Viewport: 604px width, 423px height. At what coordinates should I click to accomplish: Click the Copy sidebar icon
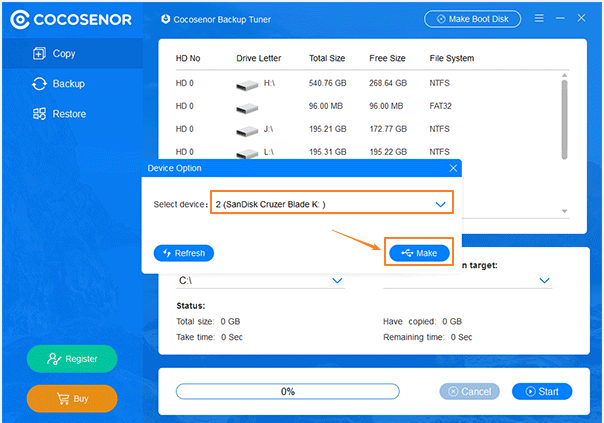coord(39,54)
